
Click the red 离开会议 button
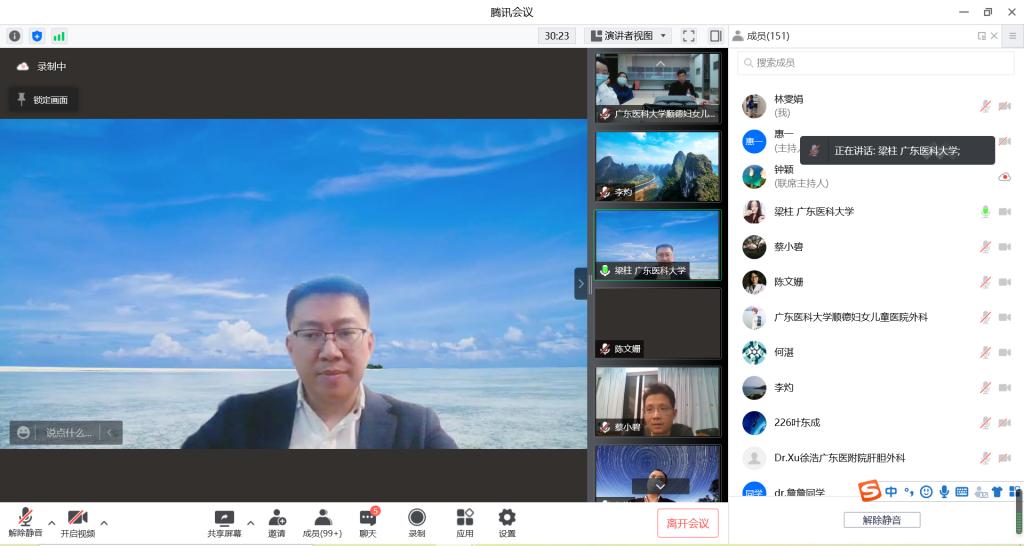pyautogui.click(x=687, y=523)
